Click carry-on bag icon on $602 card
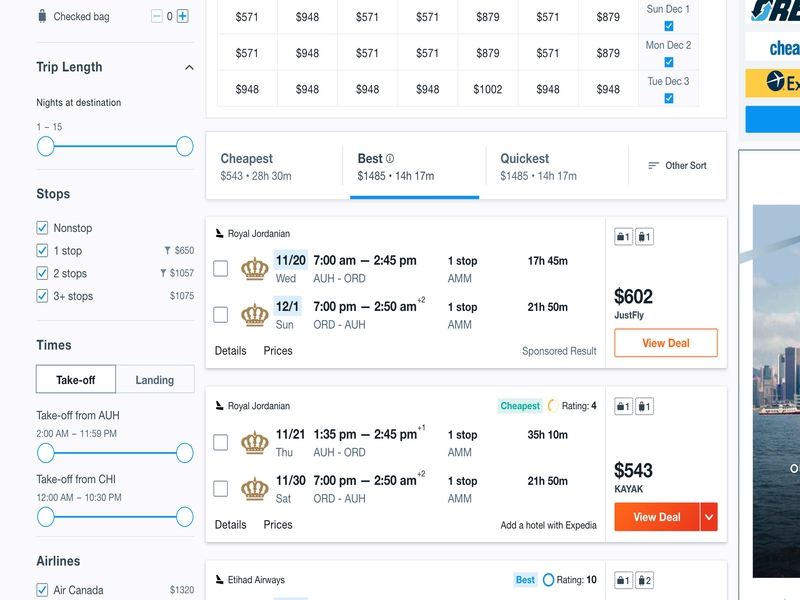Image resolution: width=800 pixels, height=600 pixels. pos(623,237)
